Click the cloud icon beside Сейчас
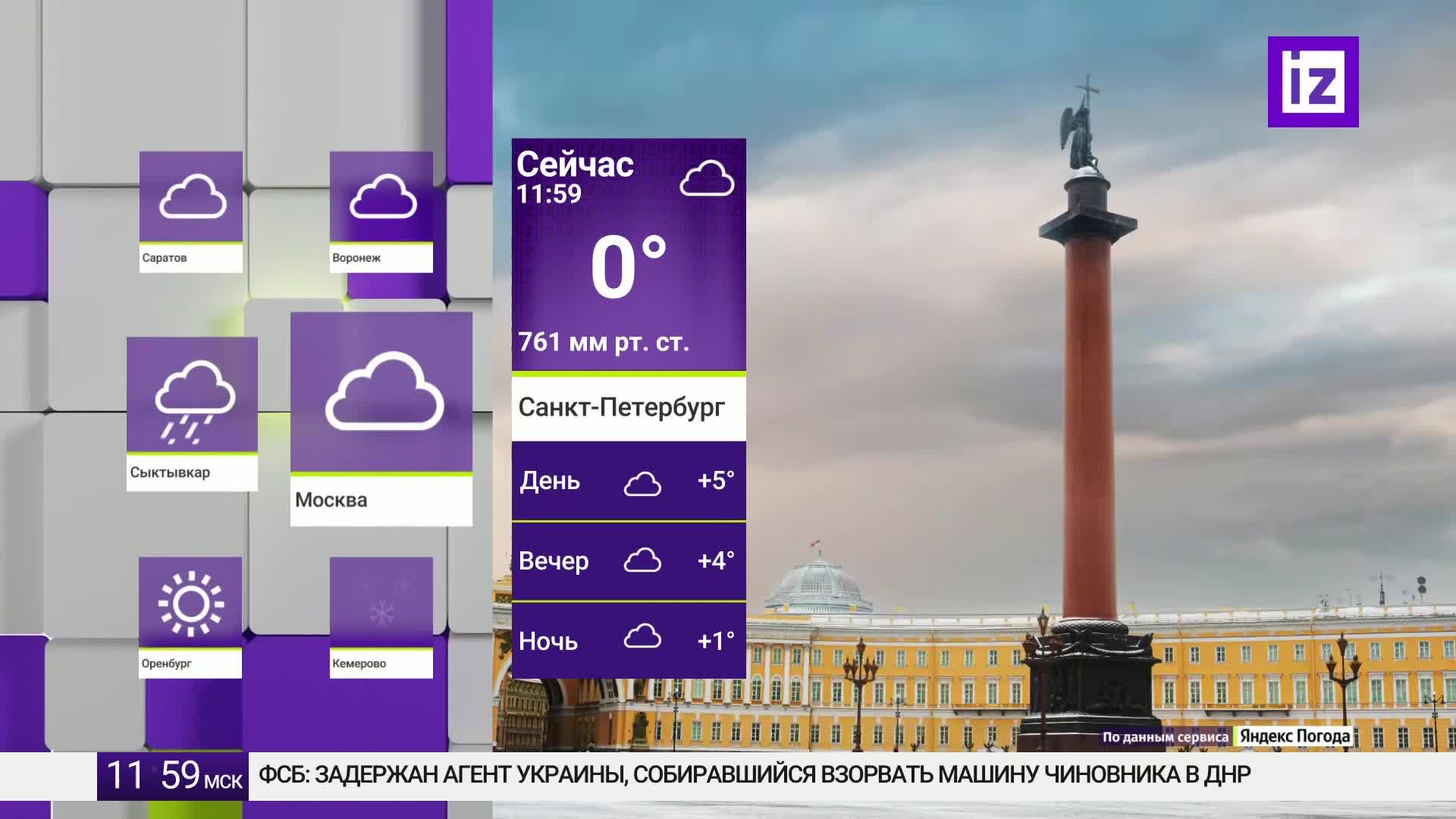The height and width of the screenshot is (819, 1456). point(707,179)
